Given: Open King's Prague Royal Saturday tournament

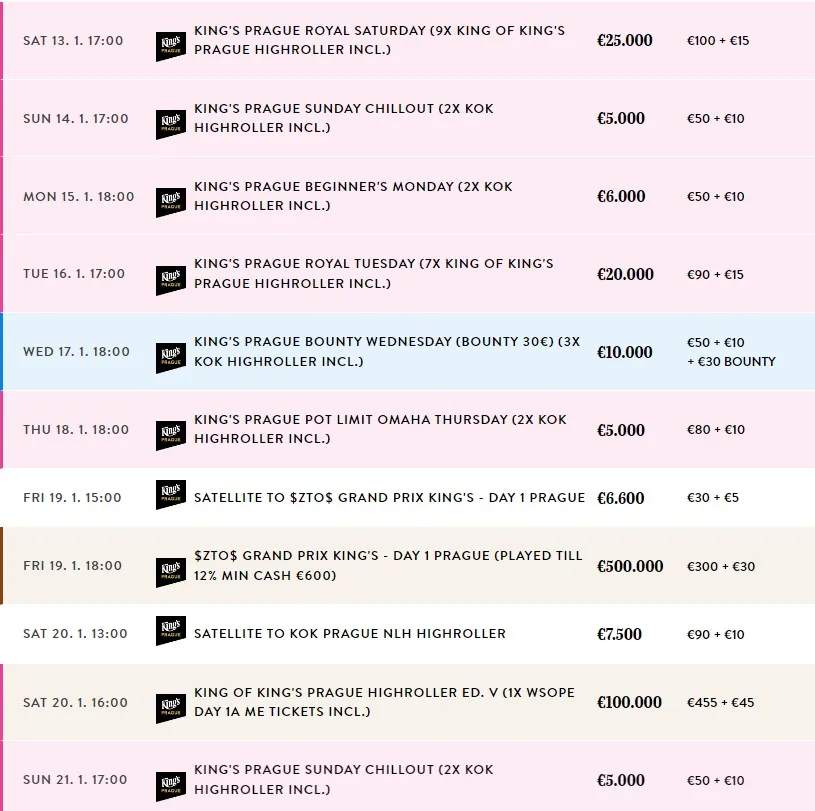Looking at the screenshot, I should 379,40.
